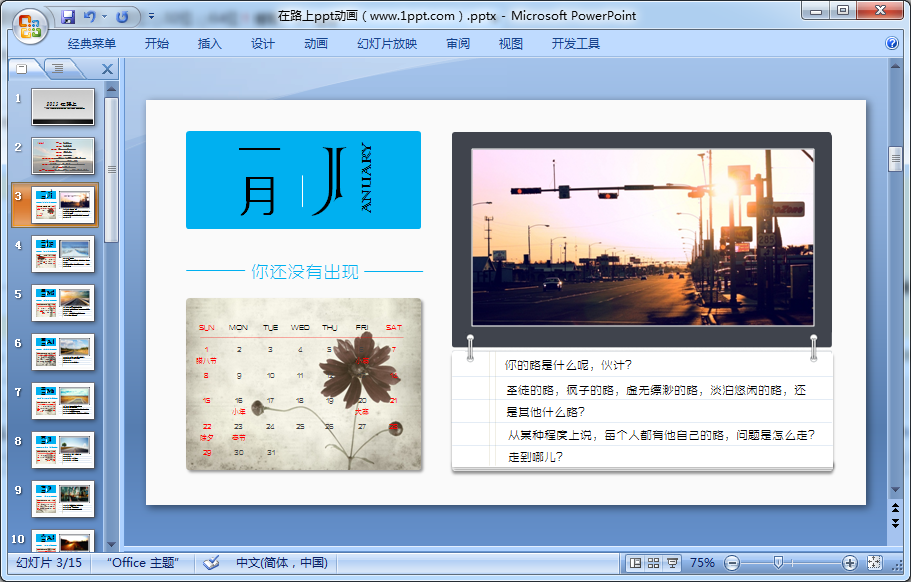Click "Office 主题" status bar entry
The image size is (911, 582).
(142, 563)
